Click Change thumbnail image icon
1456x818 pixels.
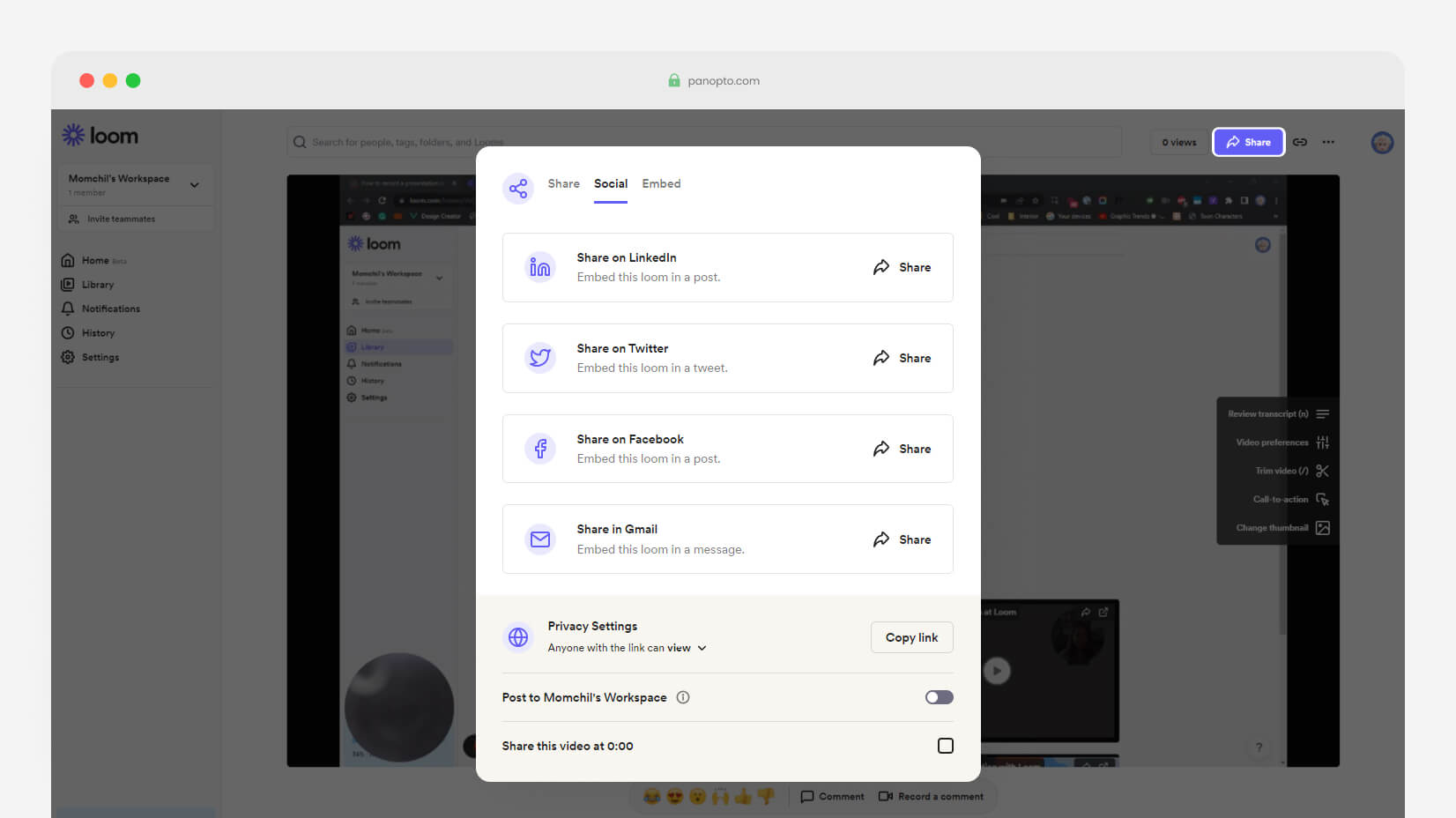1322,528
